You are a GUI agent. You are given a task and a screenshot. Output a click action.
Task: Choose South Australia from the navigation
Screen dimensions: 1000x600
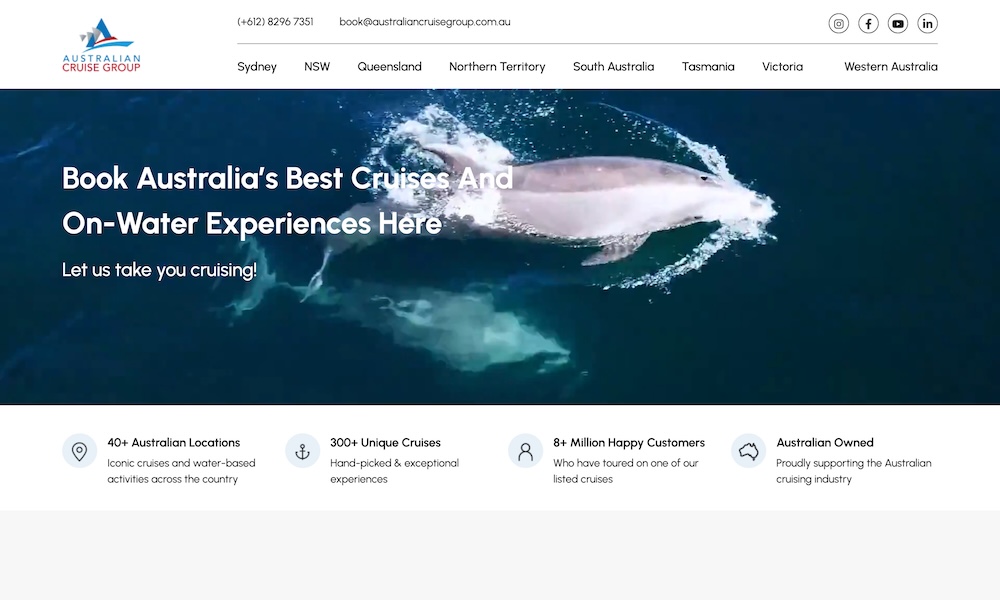(613, 67)
